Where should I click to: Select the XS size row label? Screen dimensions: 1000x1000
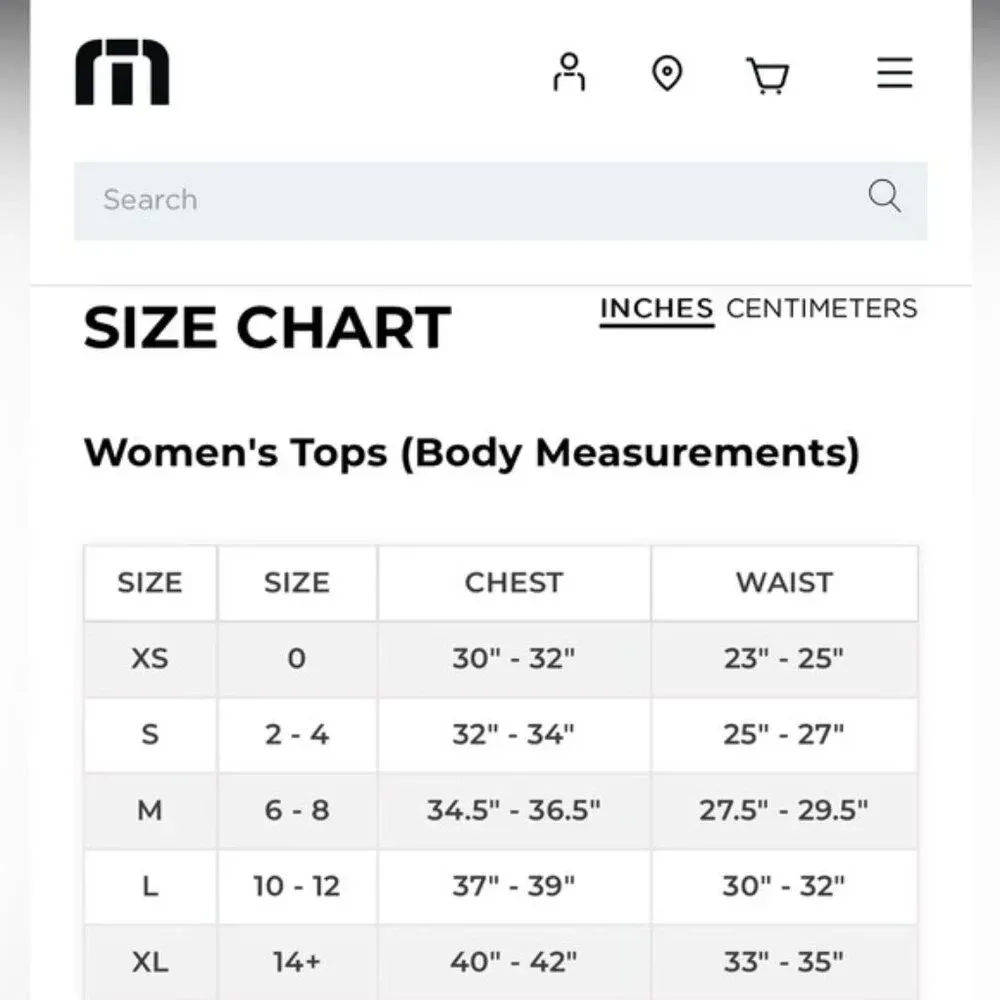point(150,659)
